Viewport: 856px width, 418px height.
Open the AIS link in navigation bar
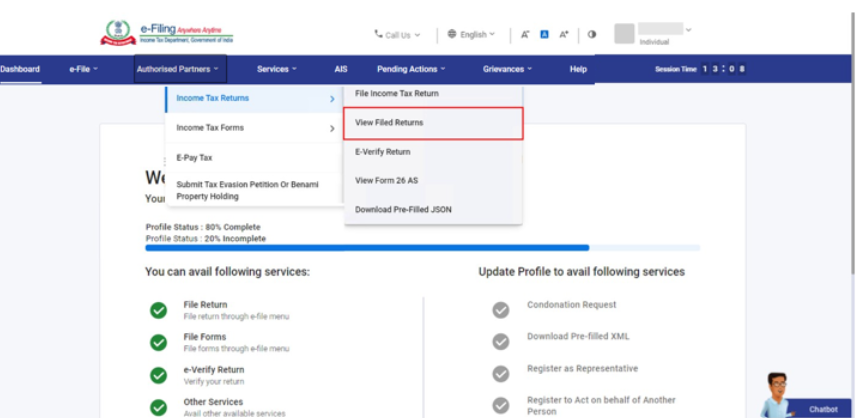(x=341, y=69)
